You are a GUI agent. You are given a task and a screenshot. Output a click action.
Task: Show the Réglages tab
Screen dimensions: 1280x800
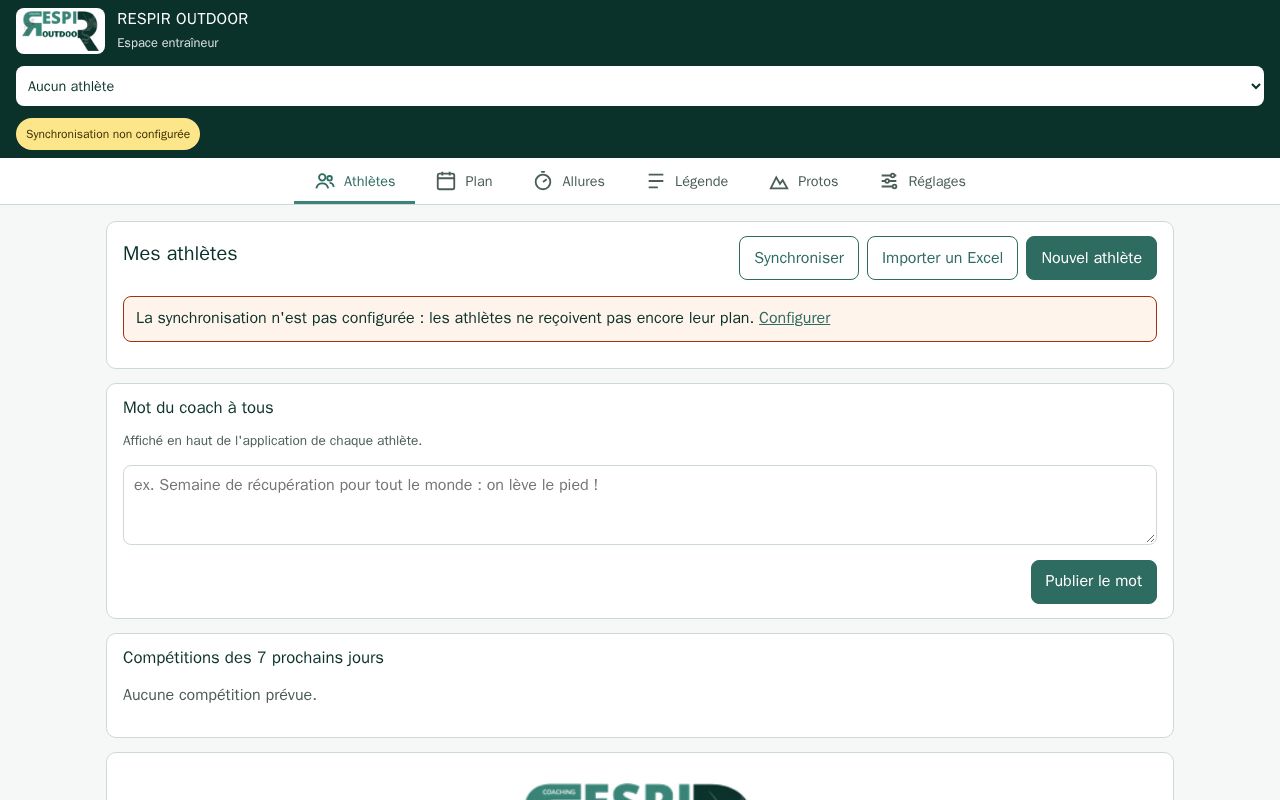923,181
